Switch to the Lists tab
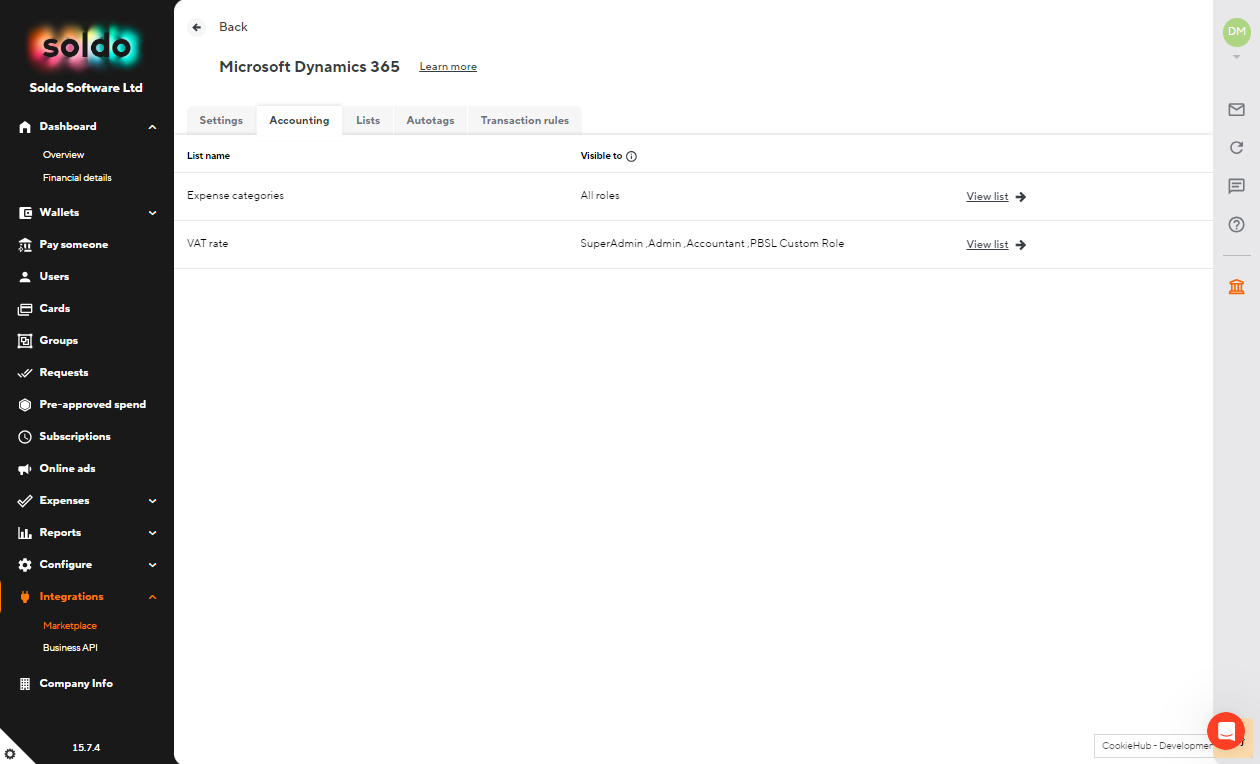 pyautogui.click(x=368, y=120)
